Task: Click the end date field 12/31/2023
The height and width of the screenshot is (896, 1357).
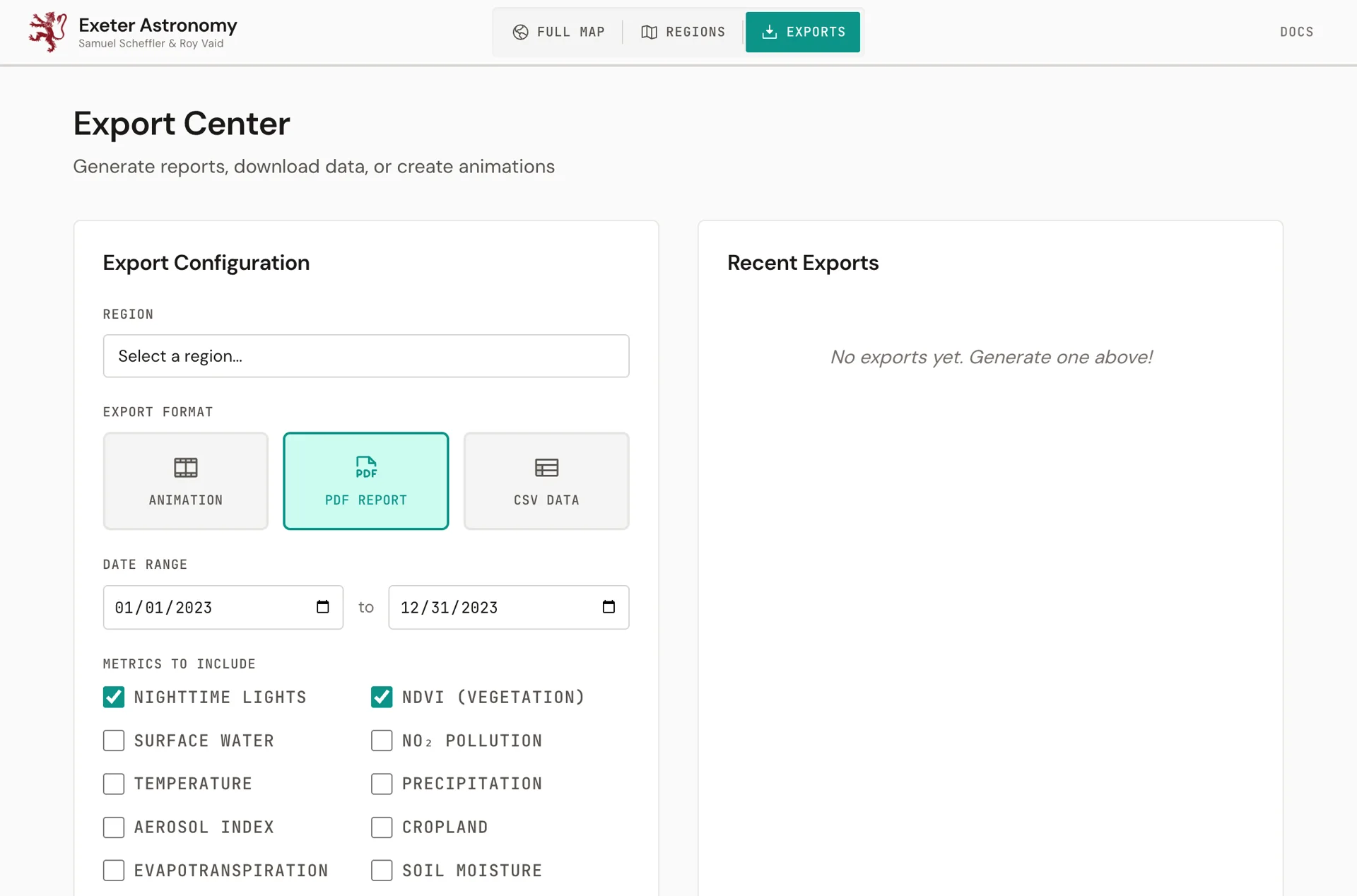Action: [509, 608]
